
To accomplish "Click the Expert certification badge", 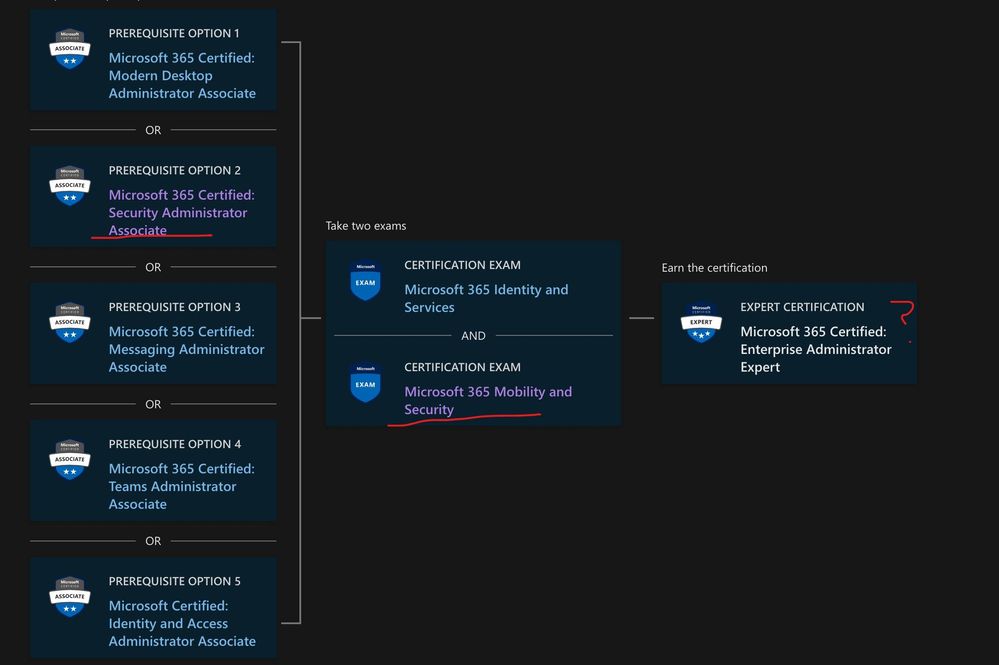I will point(701,322).
